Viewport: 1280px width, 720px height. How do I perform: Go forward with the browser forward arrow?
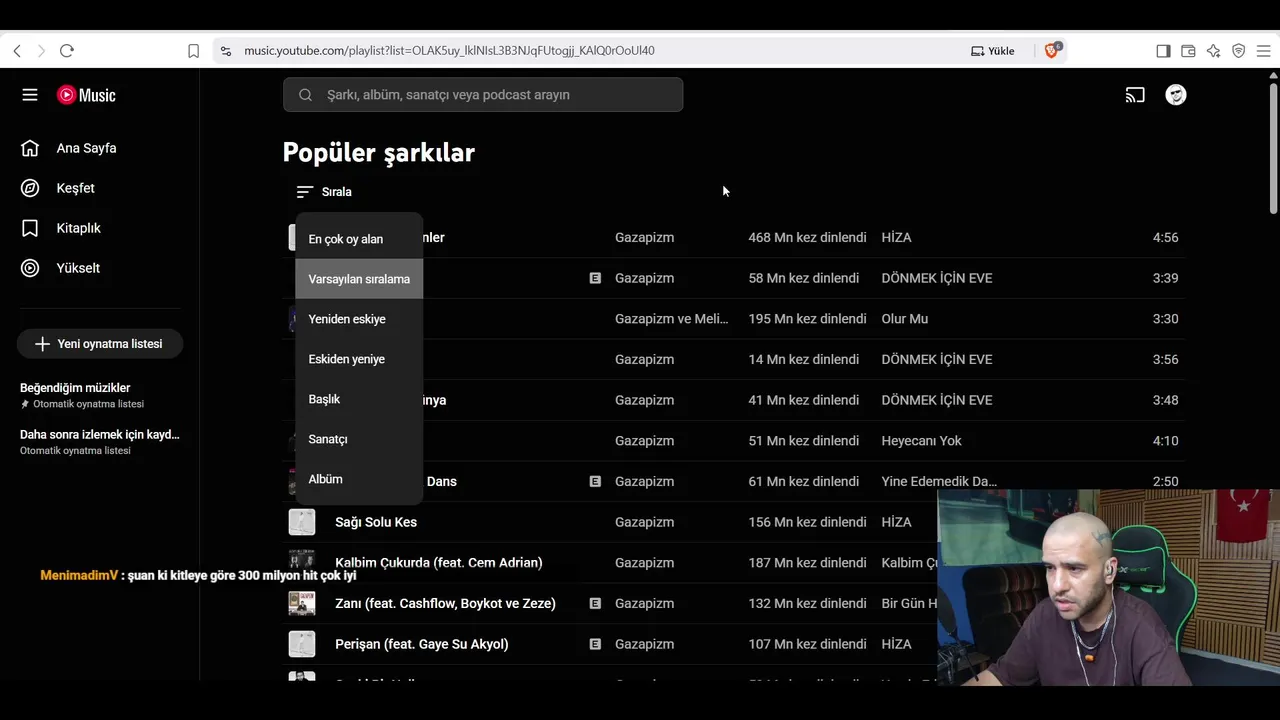tap(41, 51)
